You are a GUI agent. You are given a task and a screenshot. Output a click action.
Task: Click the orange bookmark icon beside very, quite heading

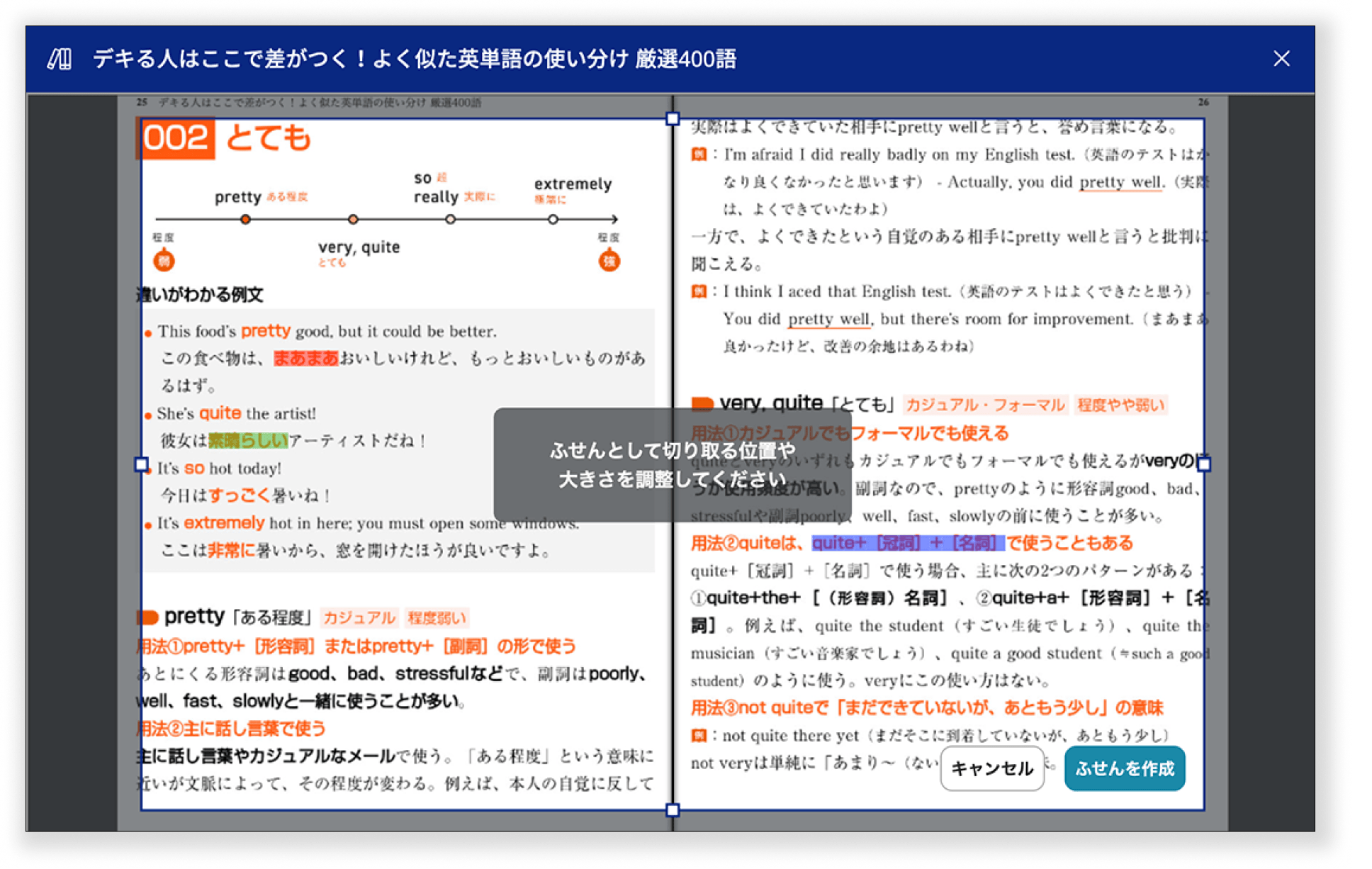pyautogui.click(x=703, y=403)
